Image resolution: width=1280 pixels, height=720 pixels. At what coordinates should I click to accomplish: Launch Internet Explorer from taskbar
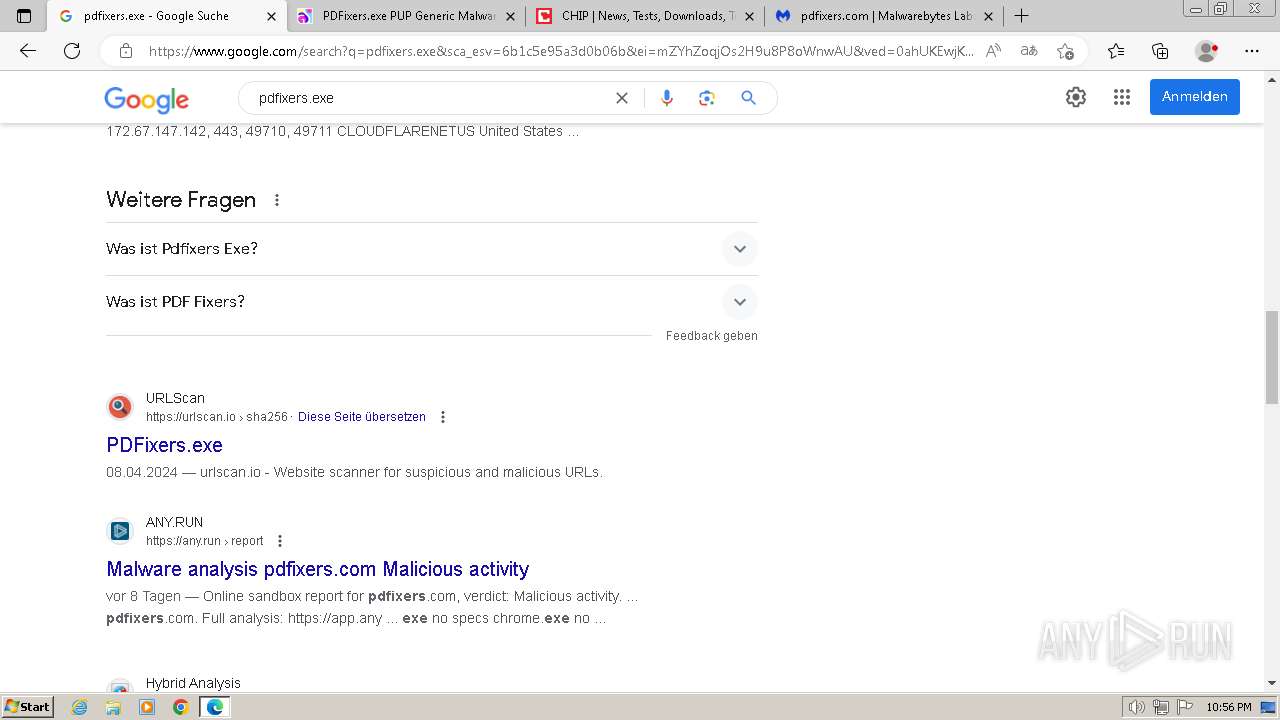[80, 707]
